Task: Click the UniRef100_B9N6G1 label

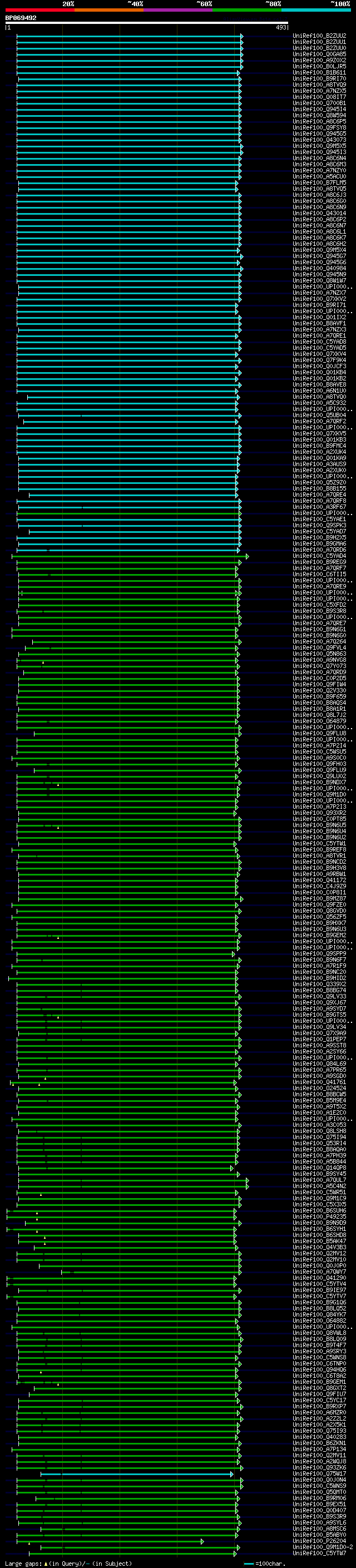Action: coord(319,630)
